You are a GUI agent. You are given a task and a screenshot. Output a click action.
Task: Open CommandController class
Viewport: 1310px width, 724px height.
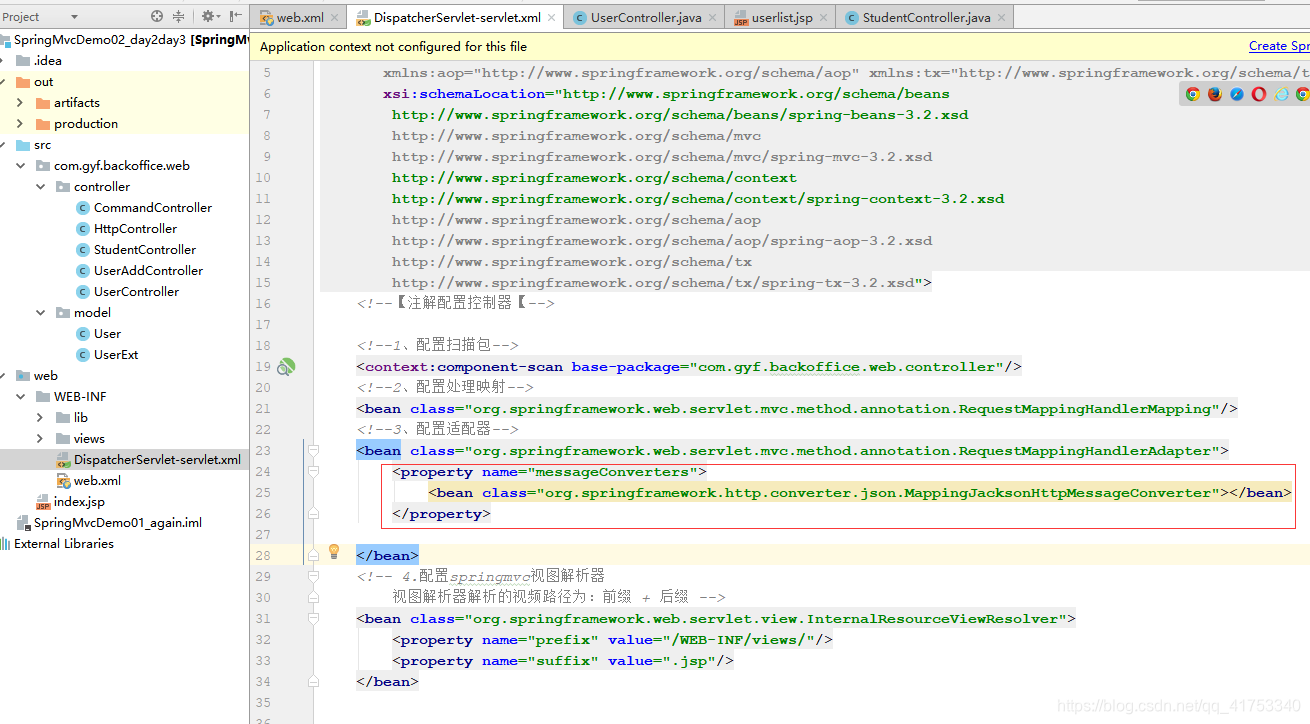point(152,208)
